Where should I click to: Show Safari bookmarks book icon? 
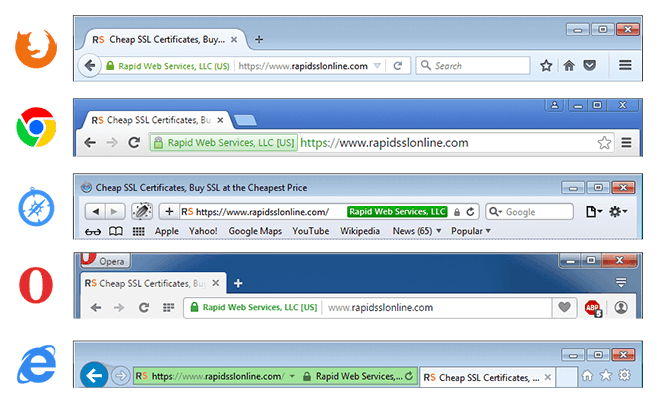pos(116,231)
